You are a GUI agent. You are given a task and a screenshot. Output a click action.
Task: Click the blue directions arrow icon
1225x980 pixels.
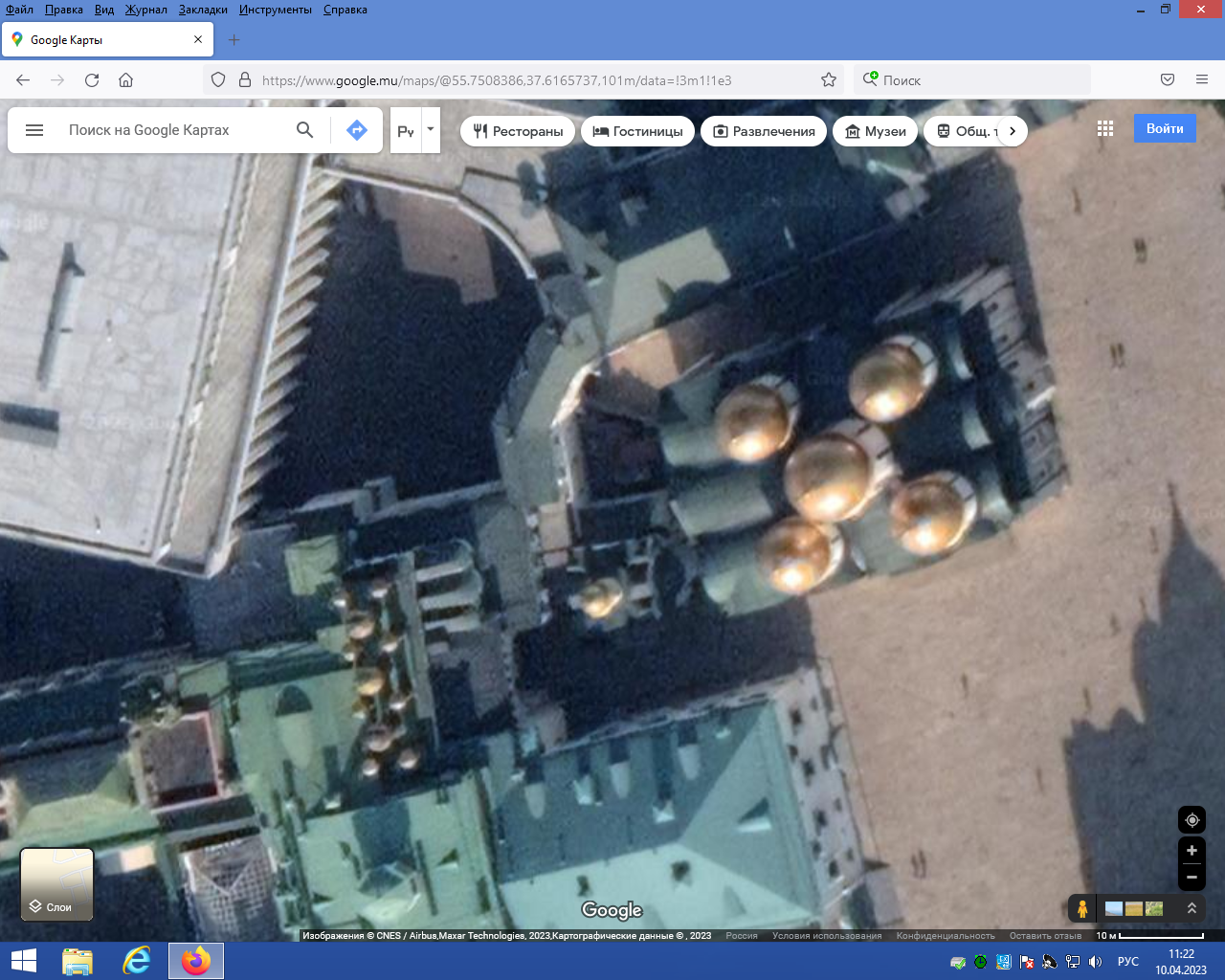coord(357,130)
